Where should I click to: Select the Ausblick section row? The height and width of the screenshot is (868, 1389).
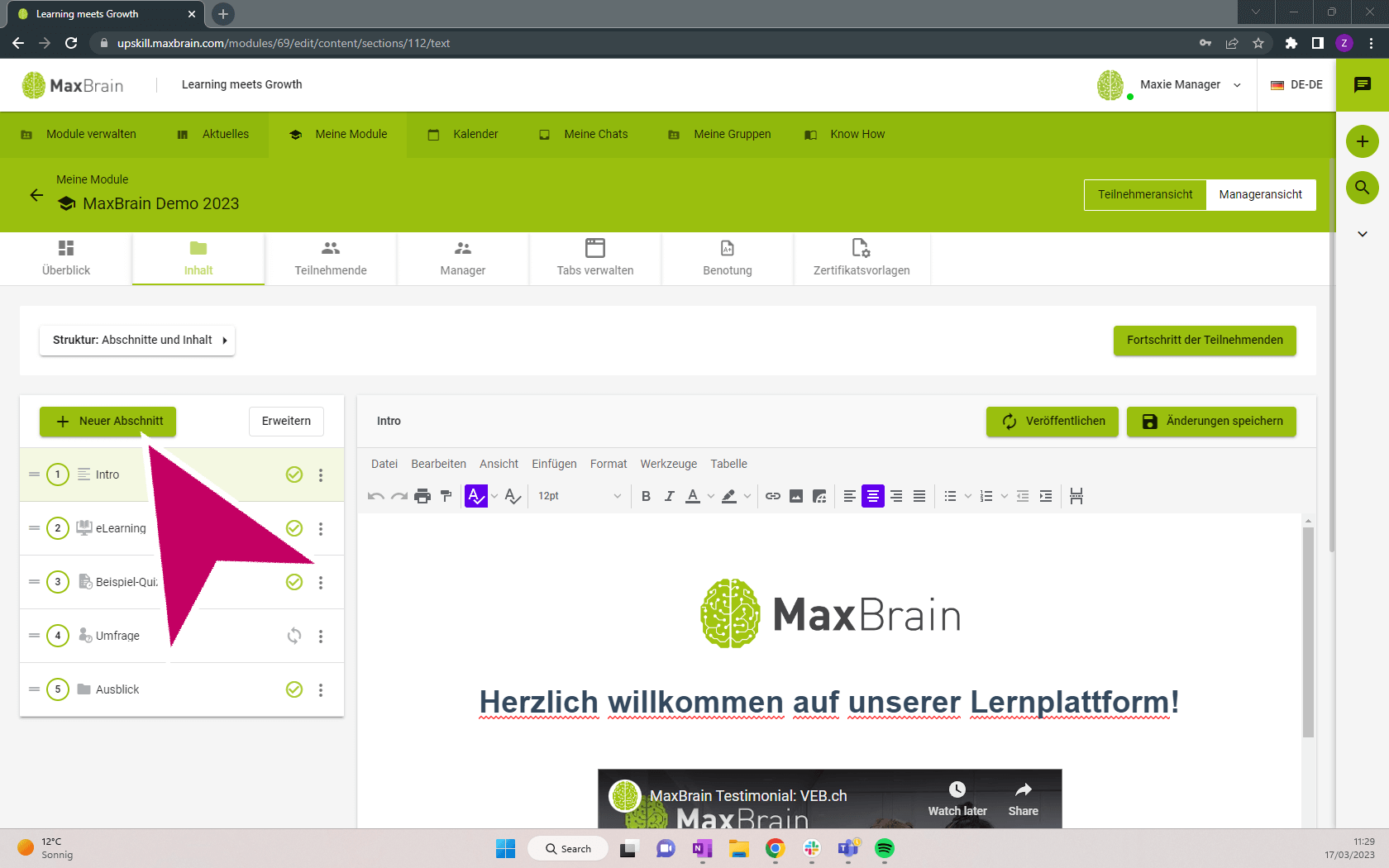click(x=182, y=689)
